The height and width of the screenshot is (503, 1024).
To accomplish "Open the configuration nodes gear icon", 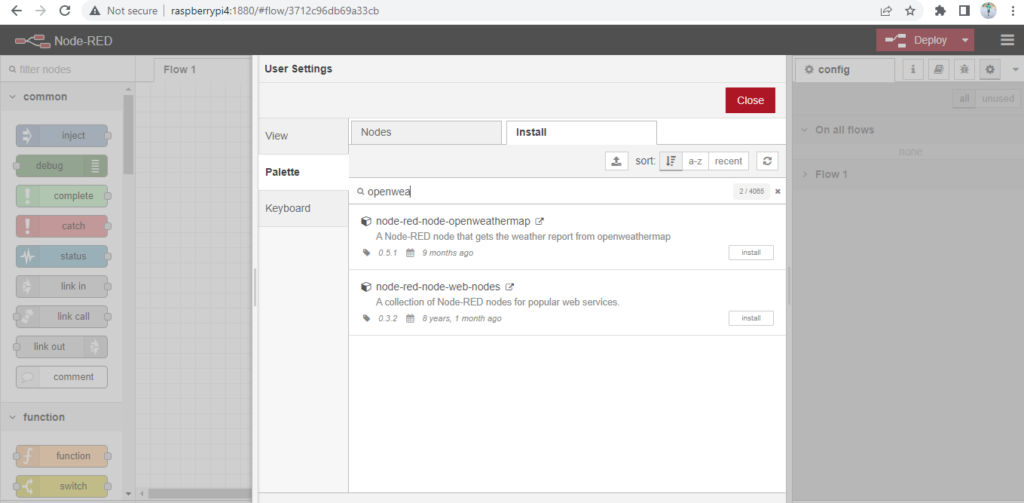I will (990, 69).
